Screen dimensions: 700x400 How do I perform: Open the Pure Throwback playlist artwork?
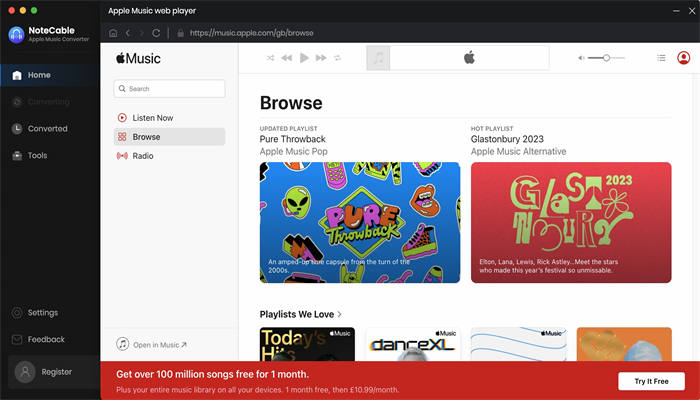[360, 222]
